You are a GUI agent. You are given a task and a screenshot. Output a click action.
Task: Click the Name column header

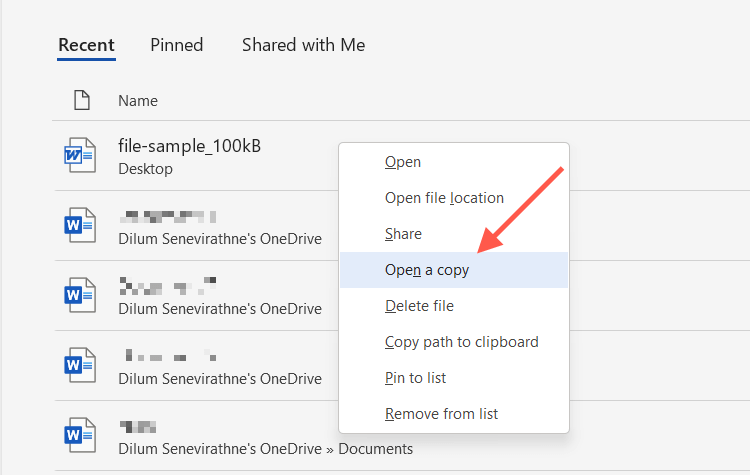pos(138,100)
